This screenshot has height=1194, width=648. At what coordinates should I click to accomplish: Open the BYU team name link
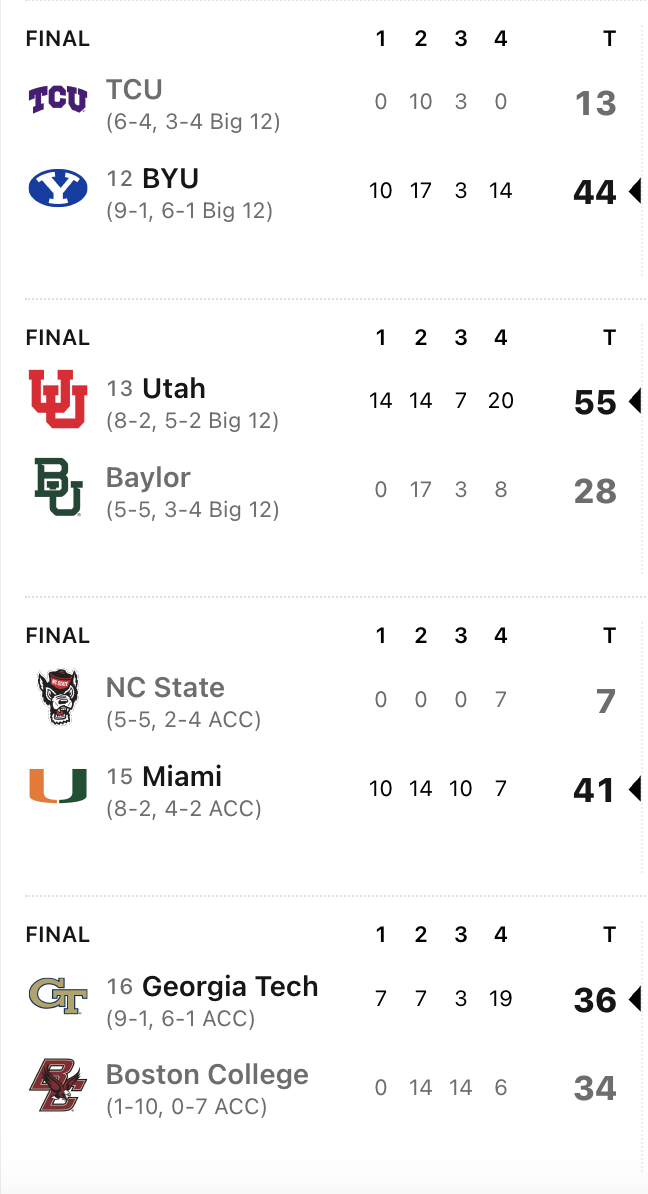tap(170, 179)
